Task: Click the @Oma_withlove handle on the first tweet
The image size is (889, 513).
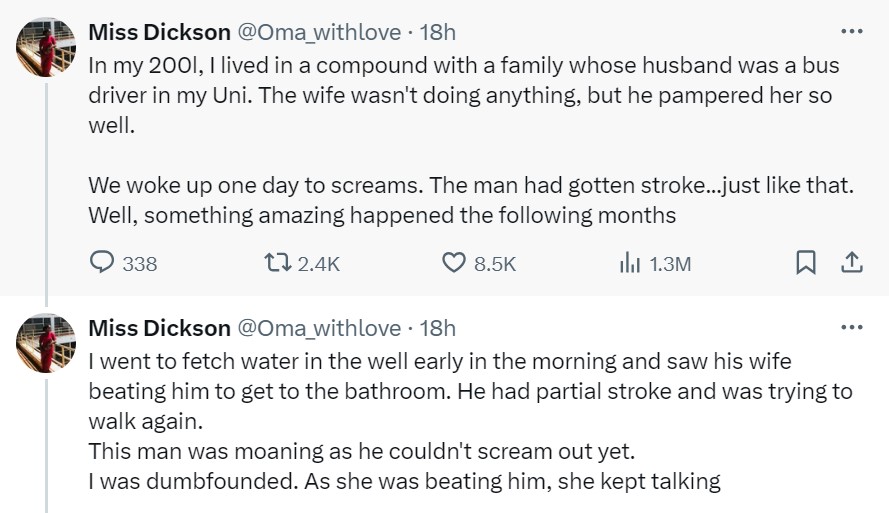Action: [x=318, y=32]
